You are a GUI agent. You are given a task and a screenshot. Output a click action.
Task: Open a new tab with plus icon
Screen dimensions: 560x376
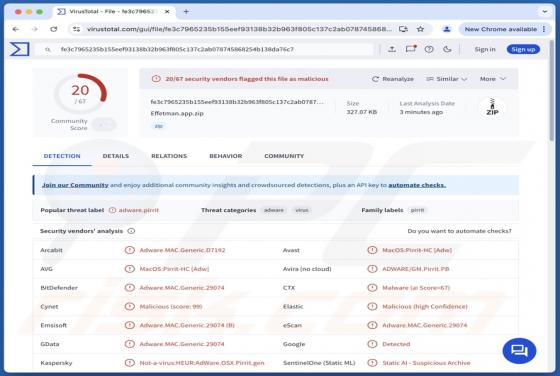(x=186, y=11)
